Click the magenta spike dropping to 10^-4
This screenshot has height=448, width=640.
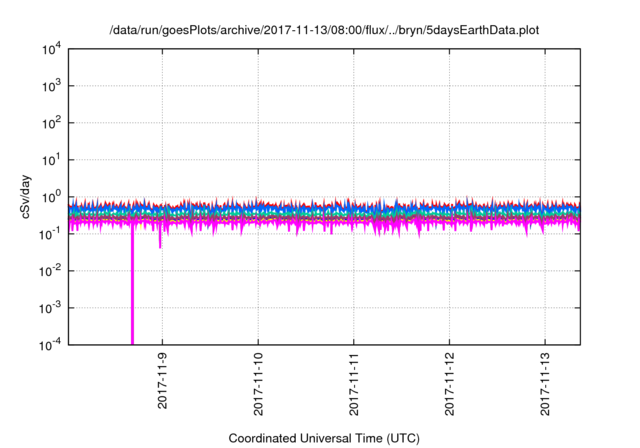click(x=132, y=286)
